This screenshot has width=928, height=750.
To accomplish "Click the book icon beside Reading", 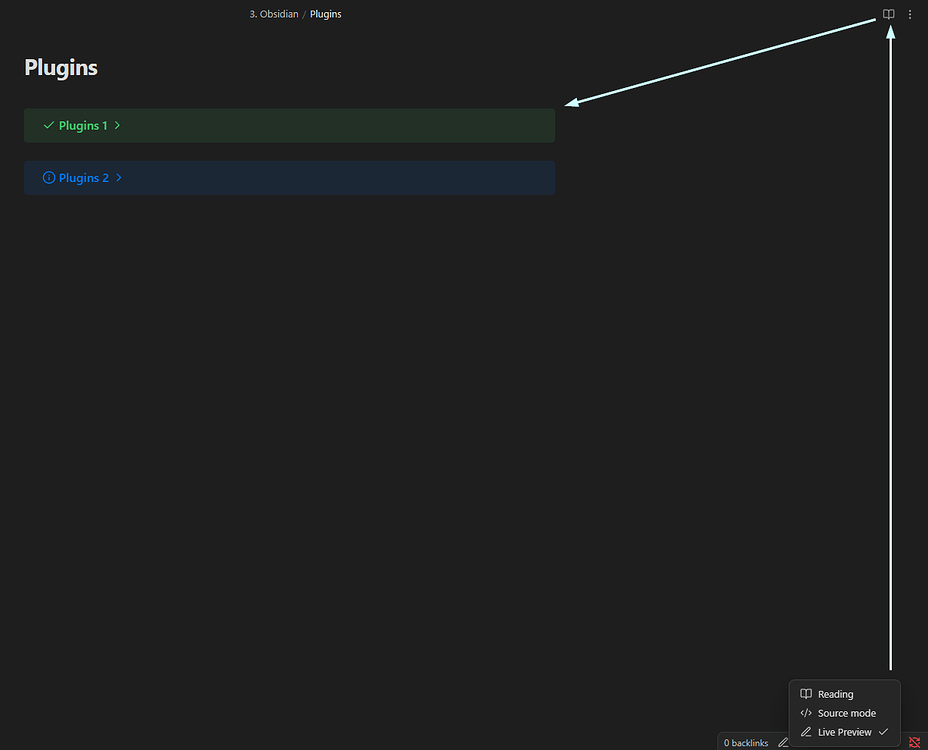I will click(806, 694).
